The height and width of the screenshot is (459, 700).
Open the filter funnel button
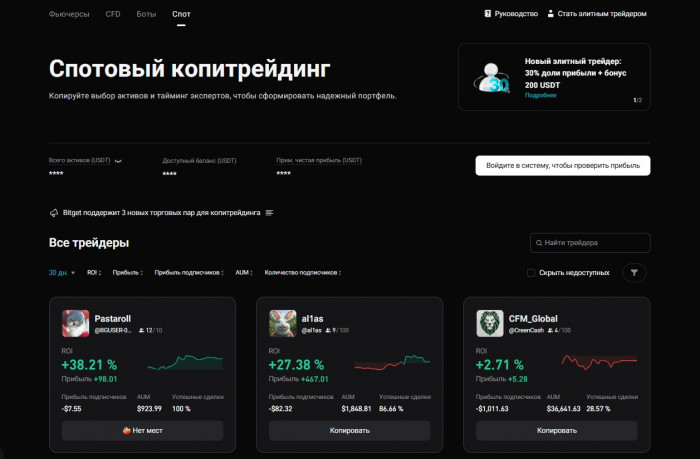click(x=634, y=272)
